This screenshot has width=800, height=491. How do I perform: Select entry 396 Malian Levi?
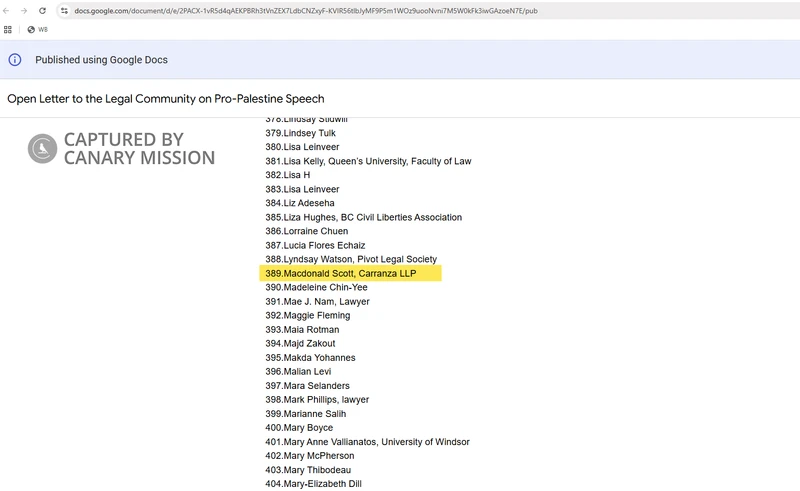[x=298, y=372]
